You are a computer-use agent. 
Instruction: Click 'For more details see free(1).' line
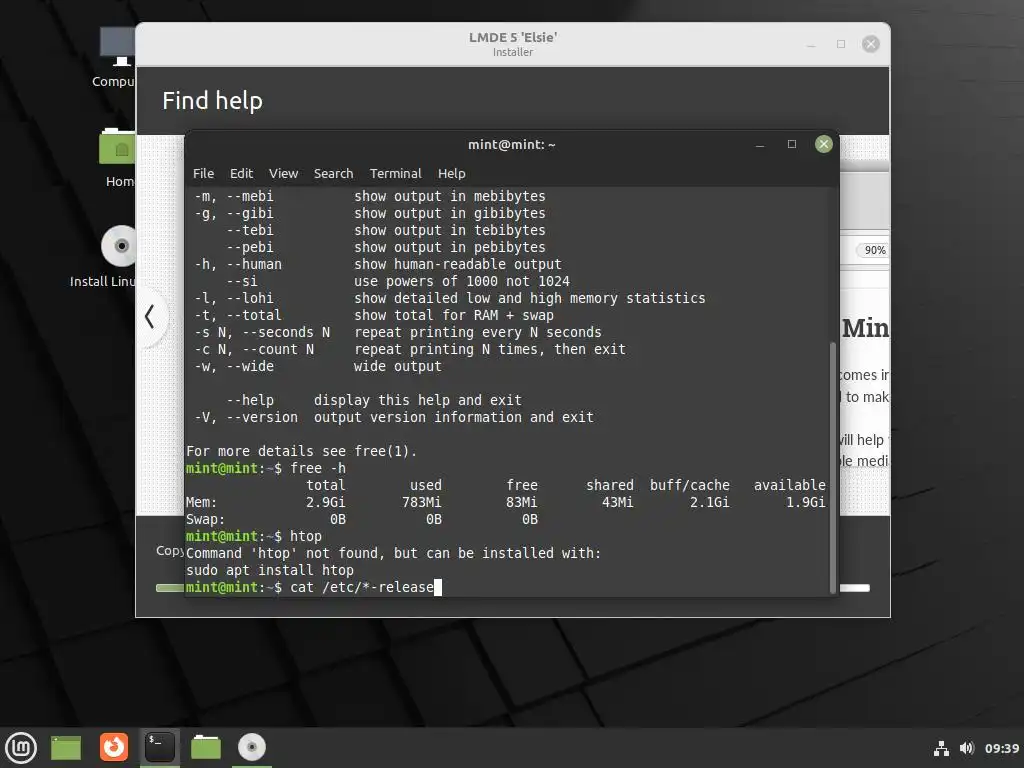[x=301, y=451]
